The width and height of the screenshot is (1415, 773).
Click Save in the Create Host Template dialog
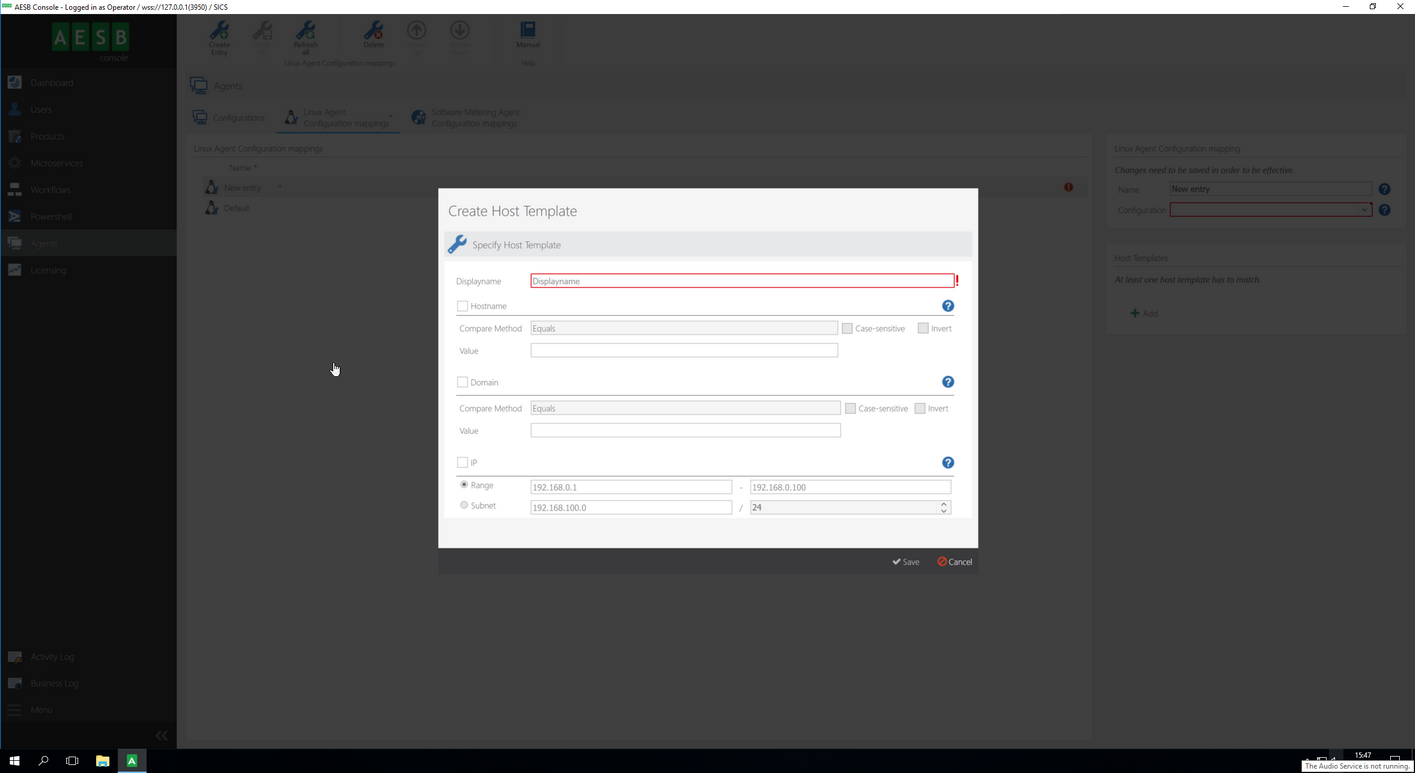[x=906, y=562]
